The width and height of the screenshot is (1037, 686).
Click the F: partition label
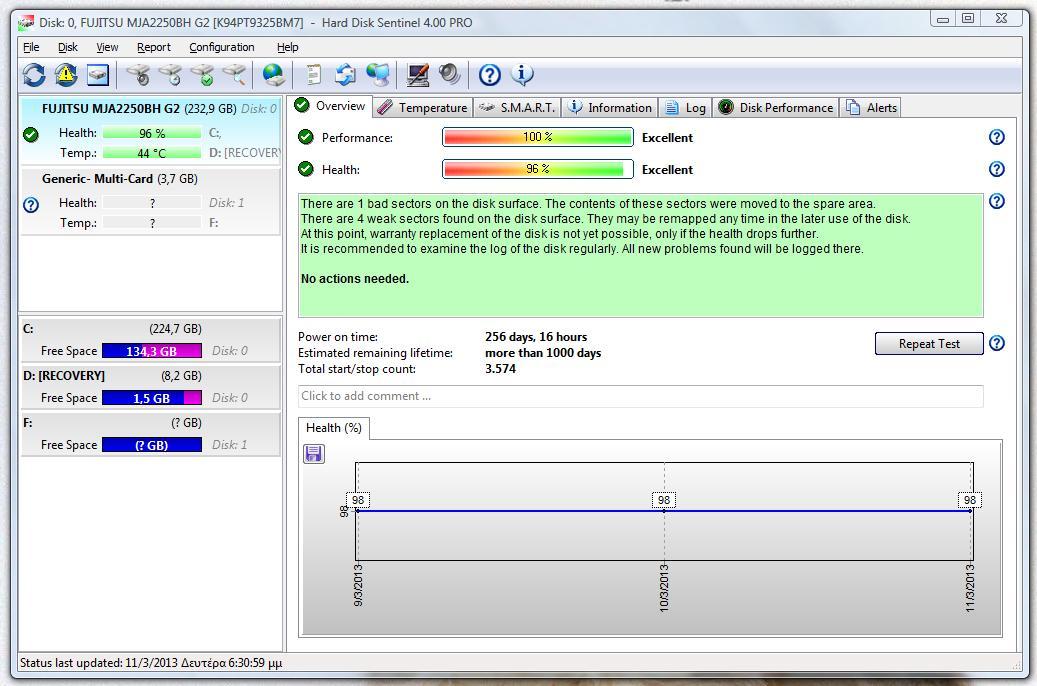[x=28, y=423]
